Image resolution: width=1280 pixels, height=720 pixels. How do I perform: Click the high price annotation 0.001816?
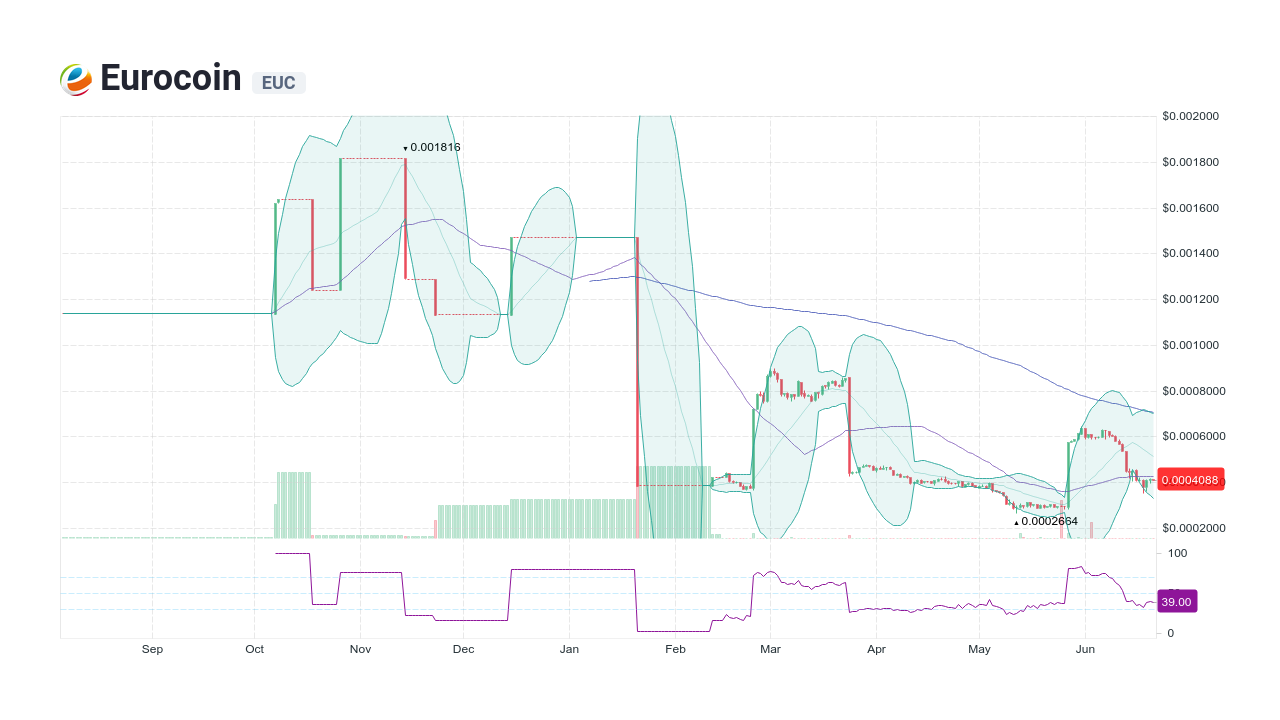[432, 147]
